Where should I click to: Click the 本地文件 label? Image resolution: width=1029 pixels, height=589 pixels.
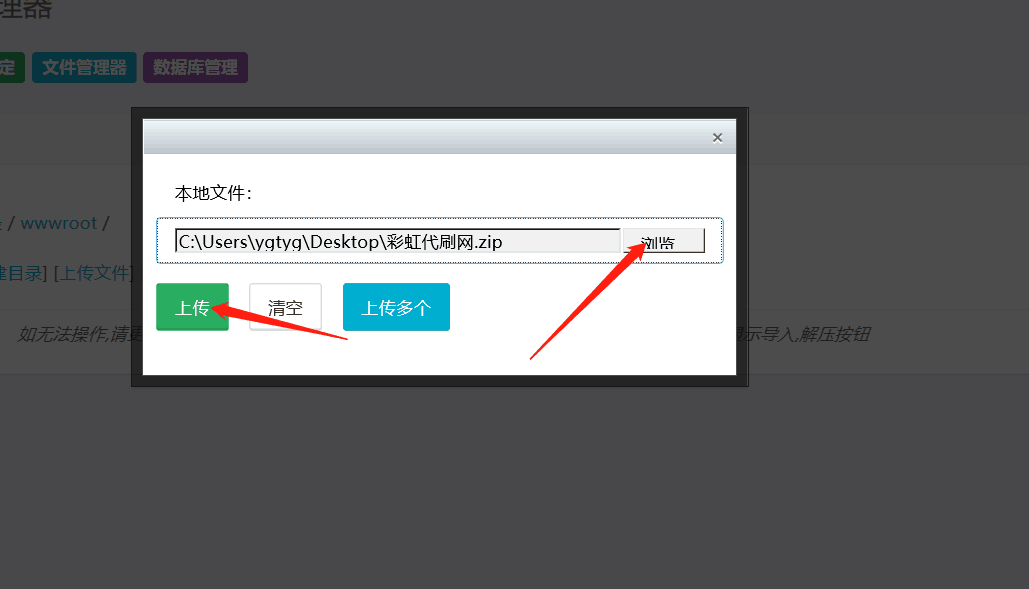tap(213, 193)
